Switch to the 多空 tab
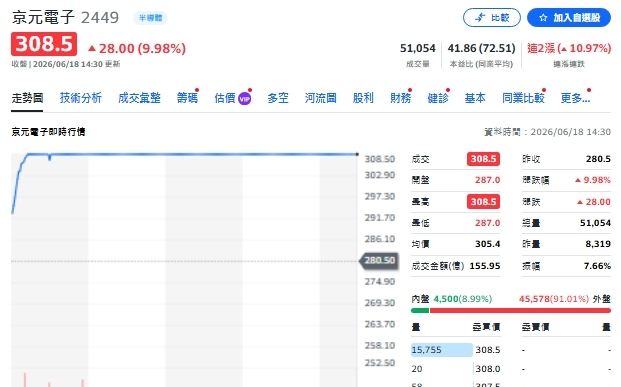Screen dimensions: 621x387 (278, 98)
